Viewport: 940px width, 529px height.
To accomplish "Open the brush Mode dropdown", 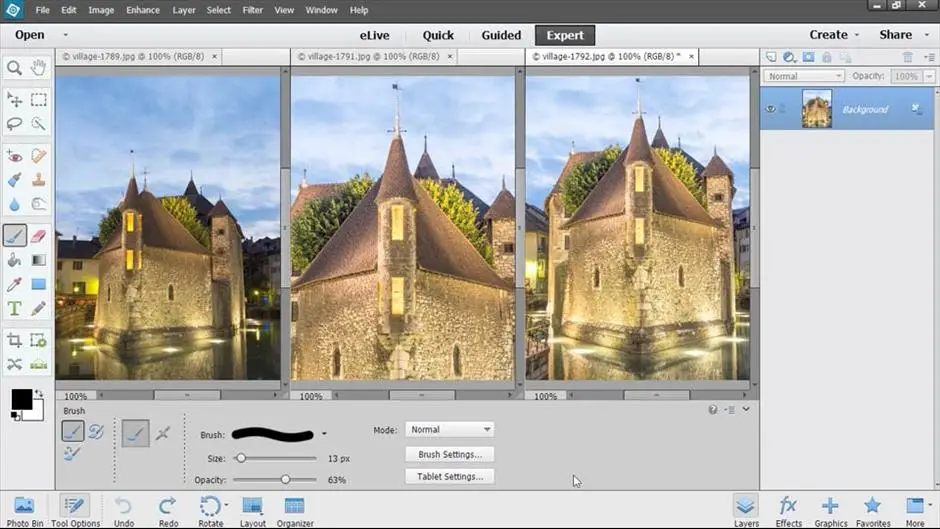I will [449, 429].
